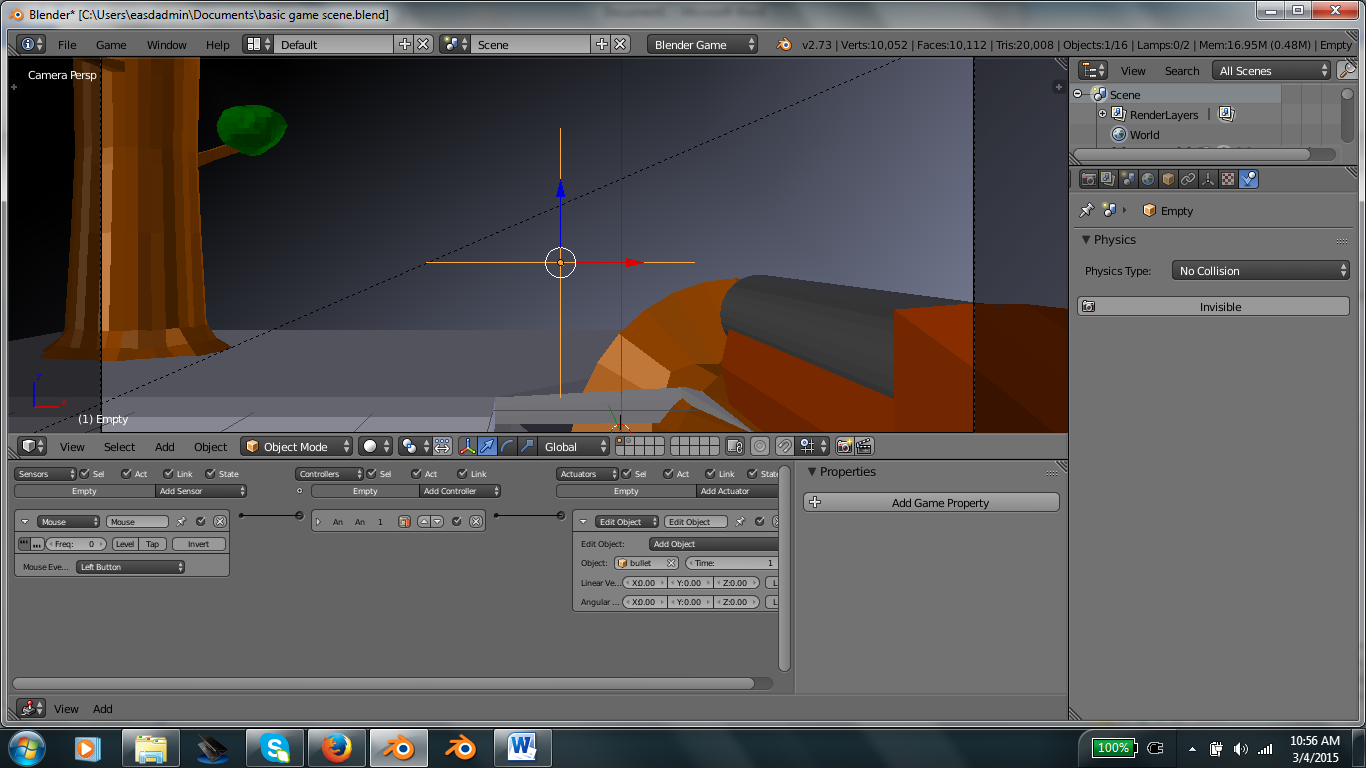The width and height of the screenshot is (1366, 768).
Task: Open the Help menu
Action: 218,45
